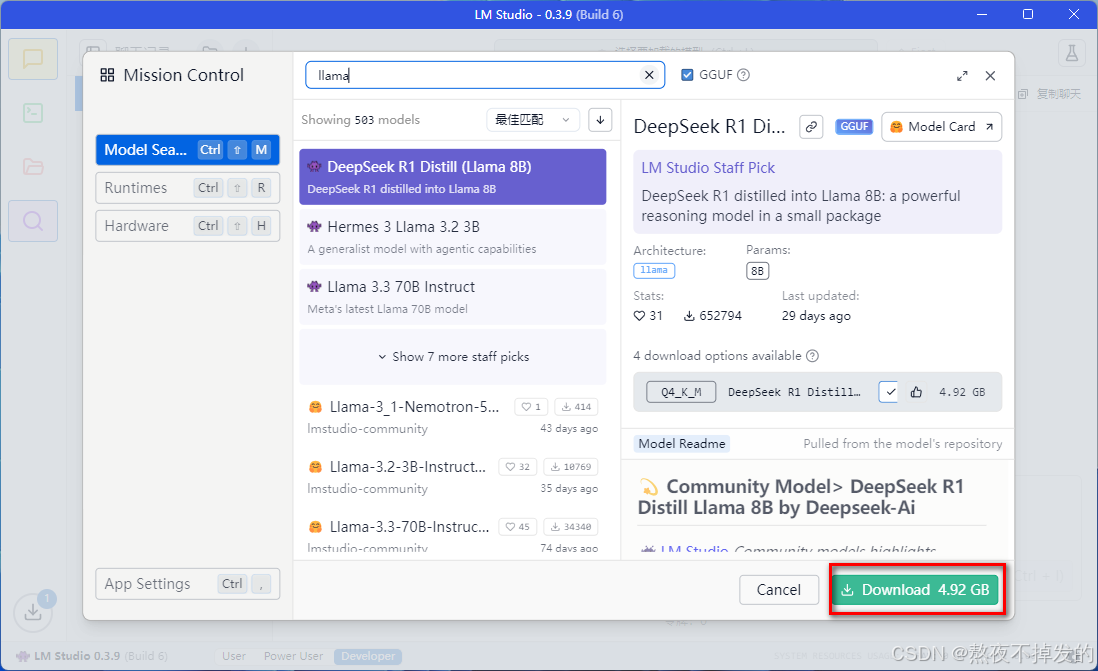Screen dimensions: 1098x671
Task: Select Llama-3.3-70B-Instruct community model
Action: tap(453, 537)
